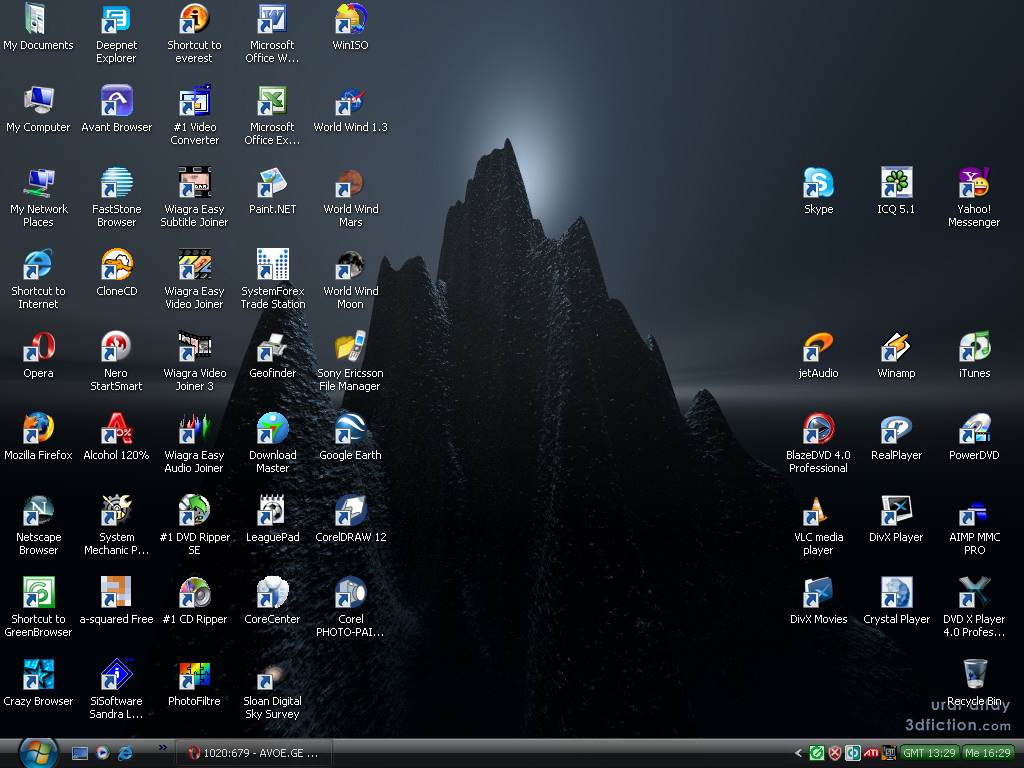Open the Recycle Bin
1024x768 pixels.
[974, 675]
